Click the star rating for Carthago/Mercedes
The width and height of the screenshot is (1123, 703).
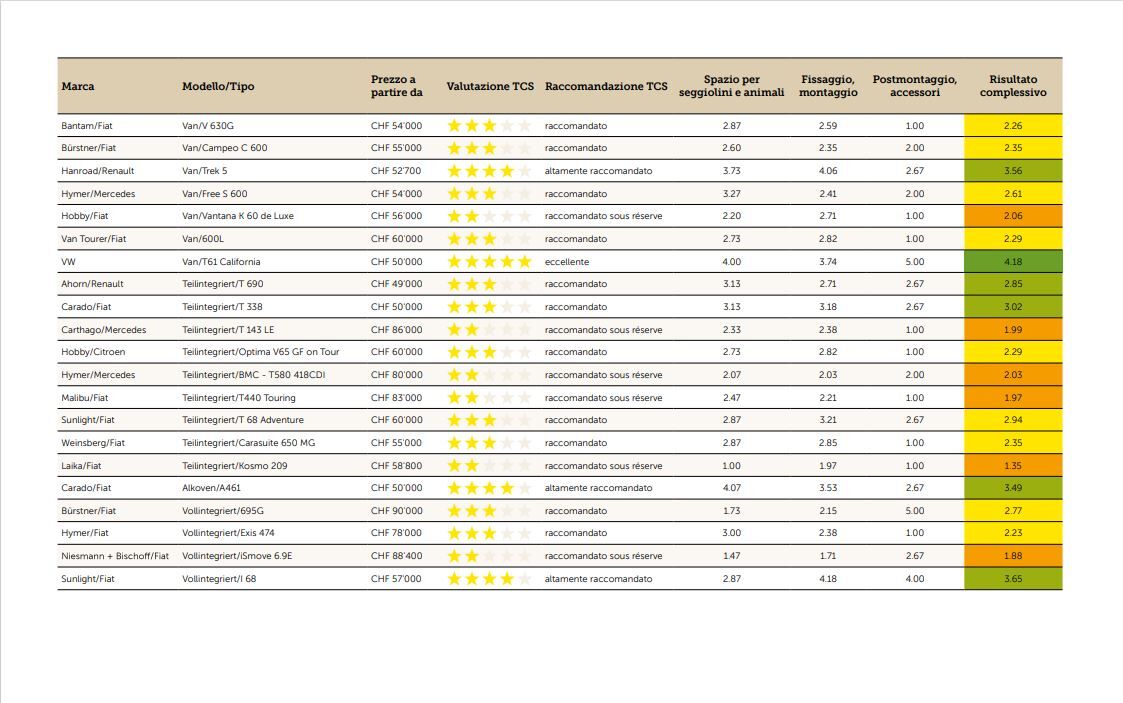click(x=489, y=329)
